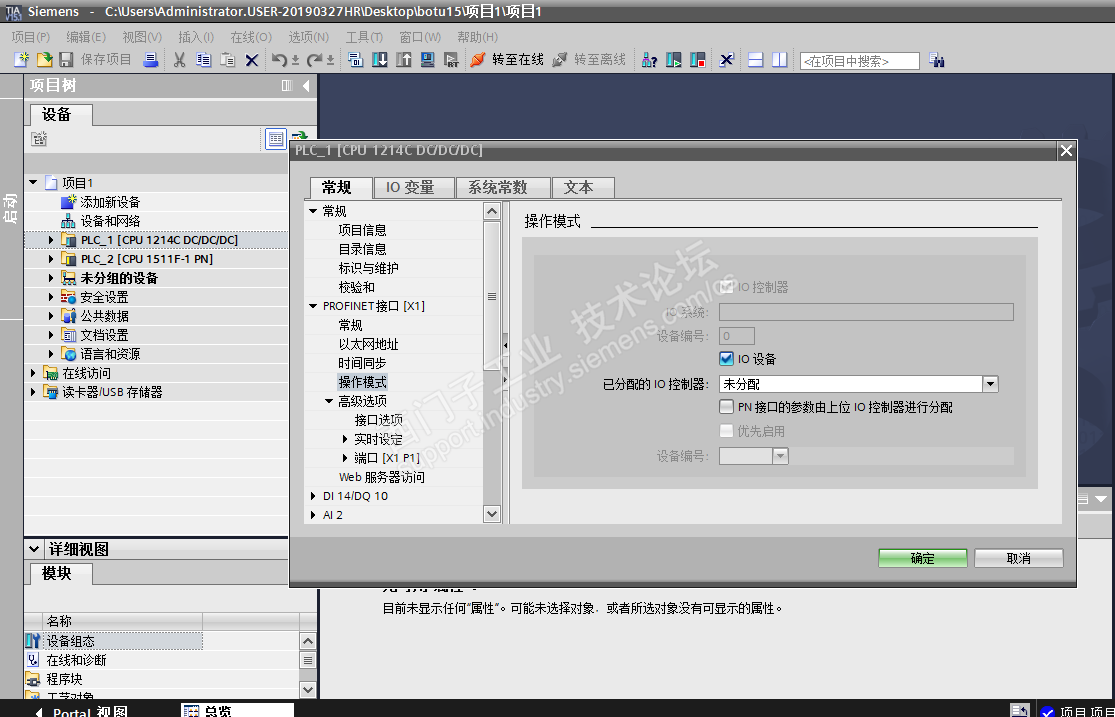Download to device via toolbar icon
Viewport: 1115px width, 717px height.
[x=380, y=60]
